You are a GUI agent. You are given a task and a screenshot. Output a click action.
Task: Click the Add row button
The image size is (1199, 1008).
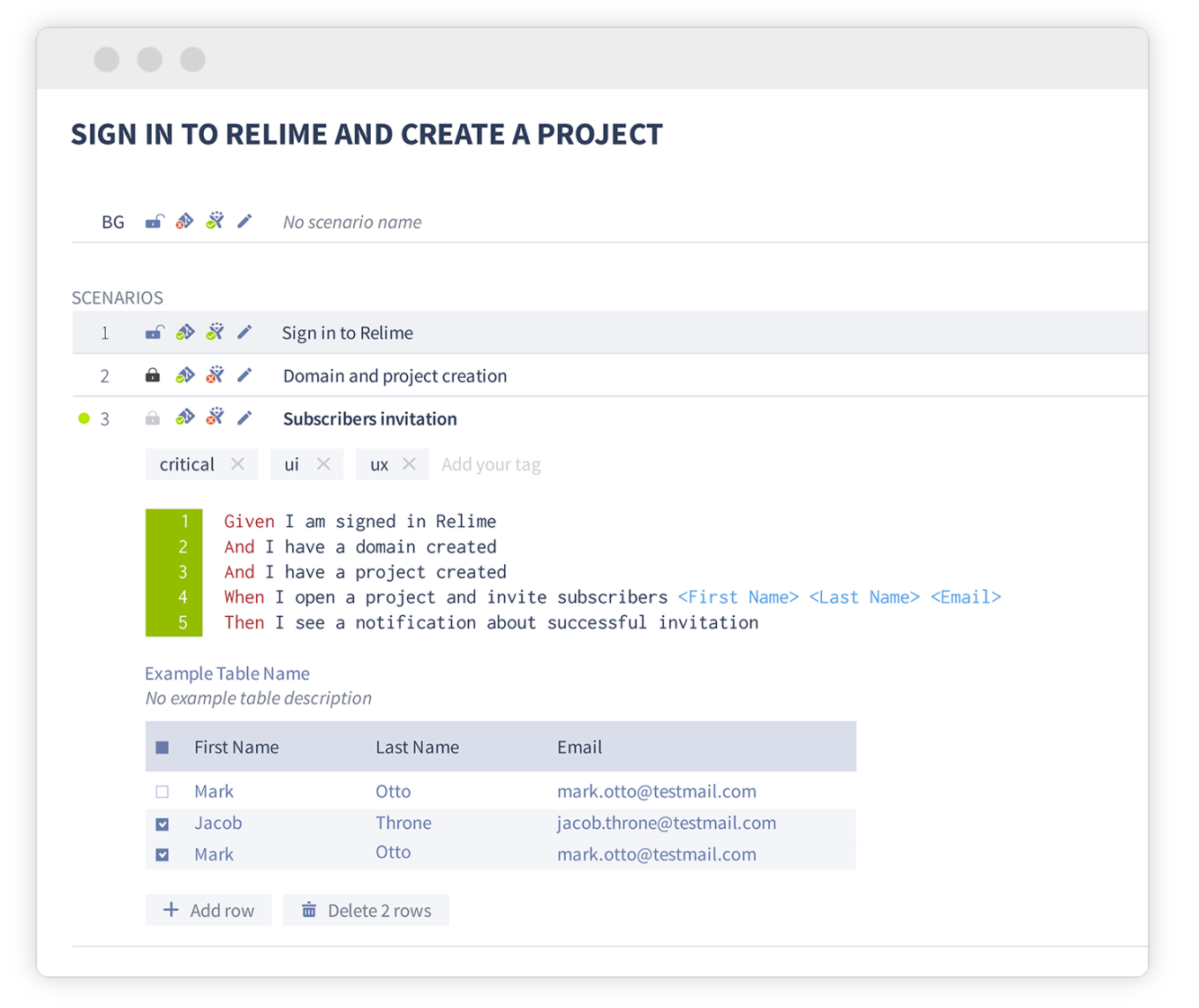pyautogui.click(x=208, y=910)
